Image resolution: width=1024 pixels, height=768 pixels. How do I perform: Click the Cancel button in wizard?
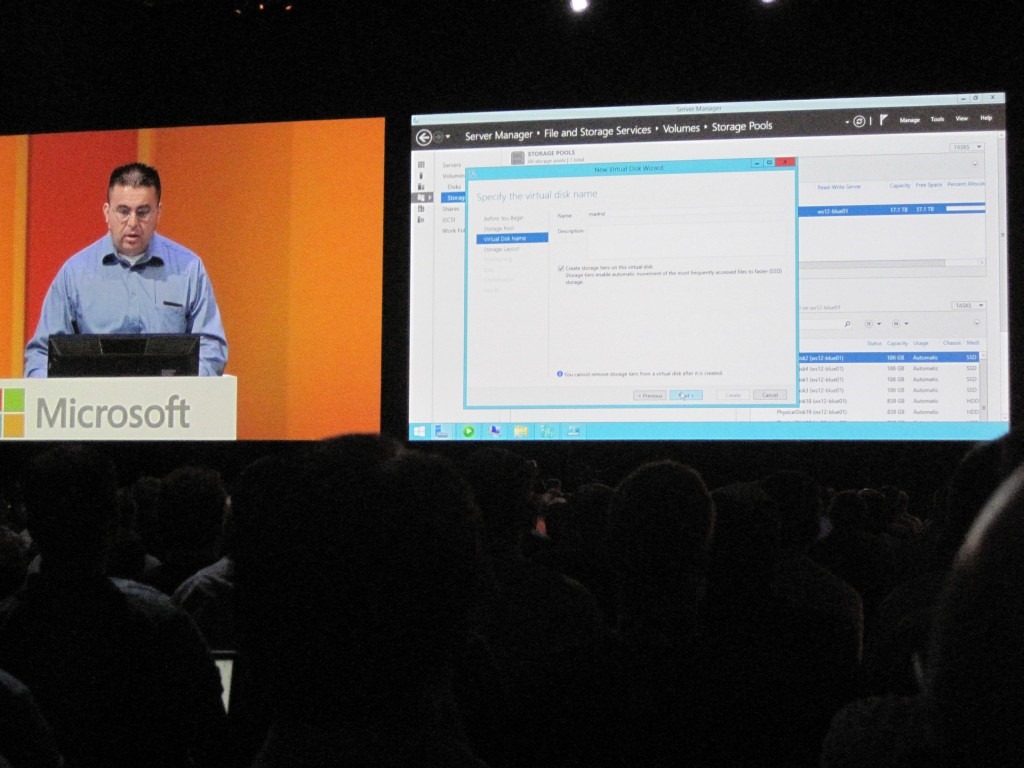coord(770,394)
